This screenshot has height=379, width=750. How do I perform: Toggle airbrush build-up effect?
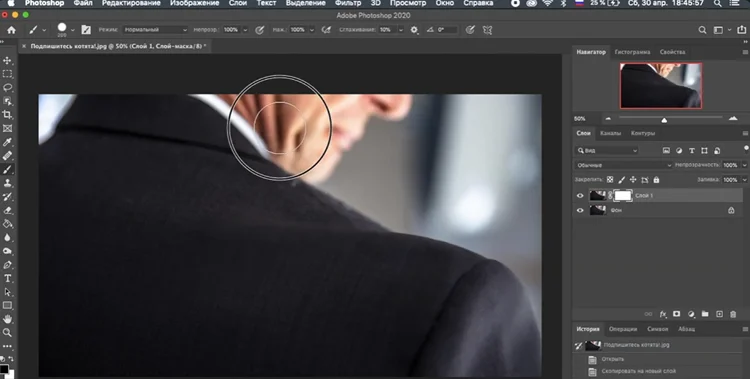327,30
